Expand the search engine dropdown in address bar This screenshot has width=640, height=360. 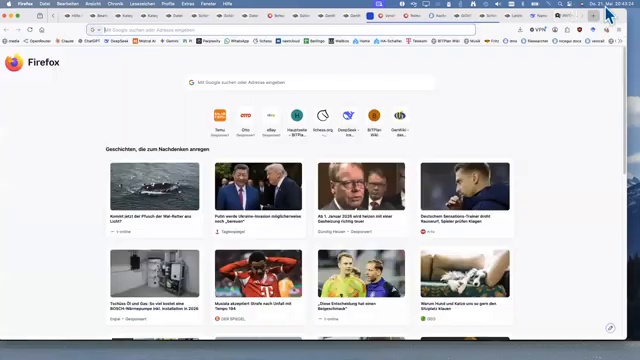click(95, 30)
